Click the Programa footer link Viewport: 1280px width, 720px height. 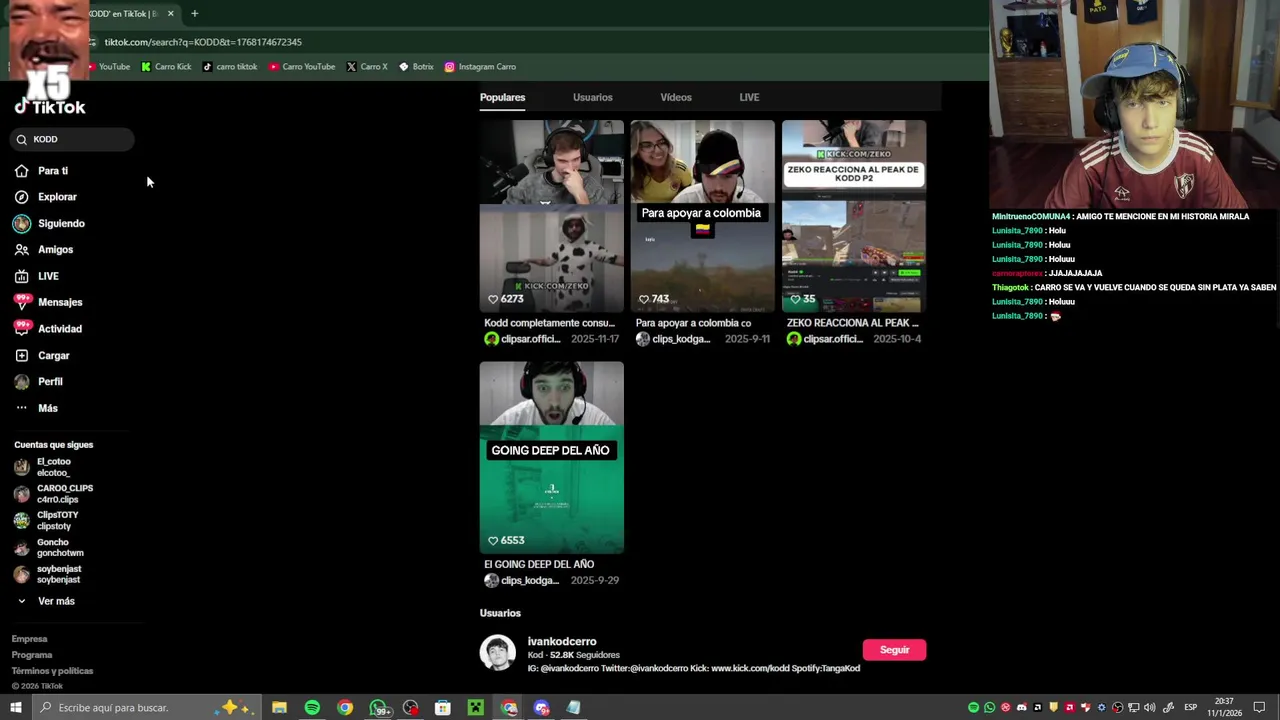tap(32, 655)
